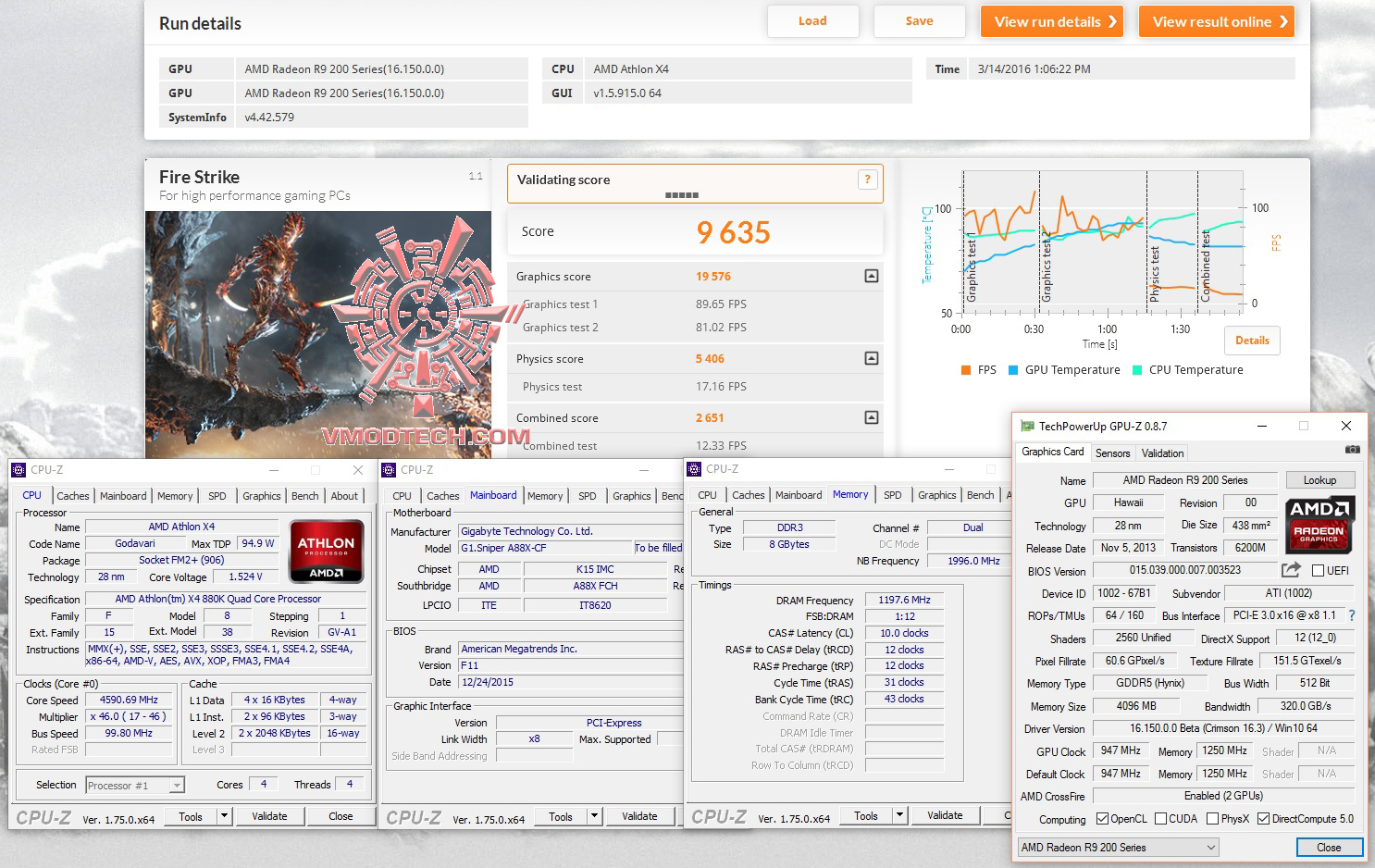
Task: Click Multiplier value x 46.0
Action: point(129,716)
